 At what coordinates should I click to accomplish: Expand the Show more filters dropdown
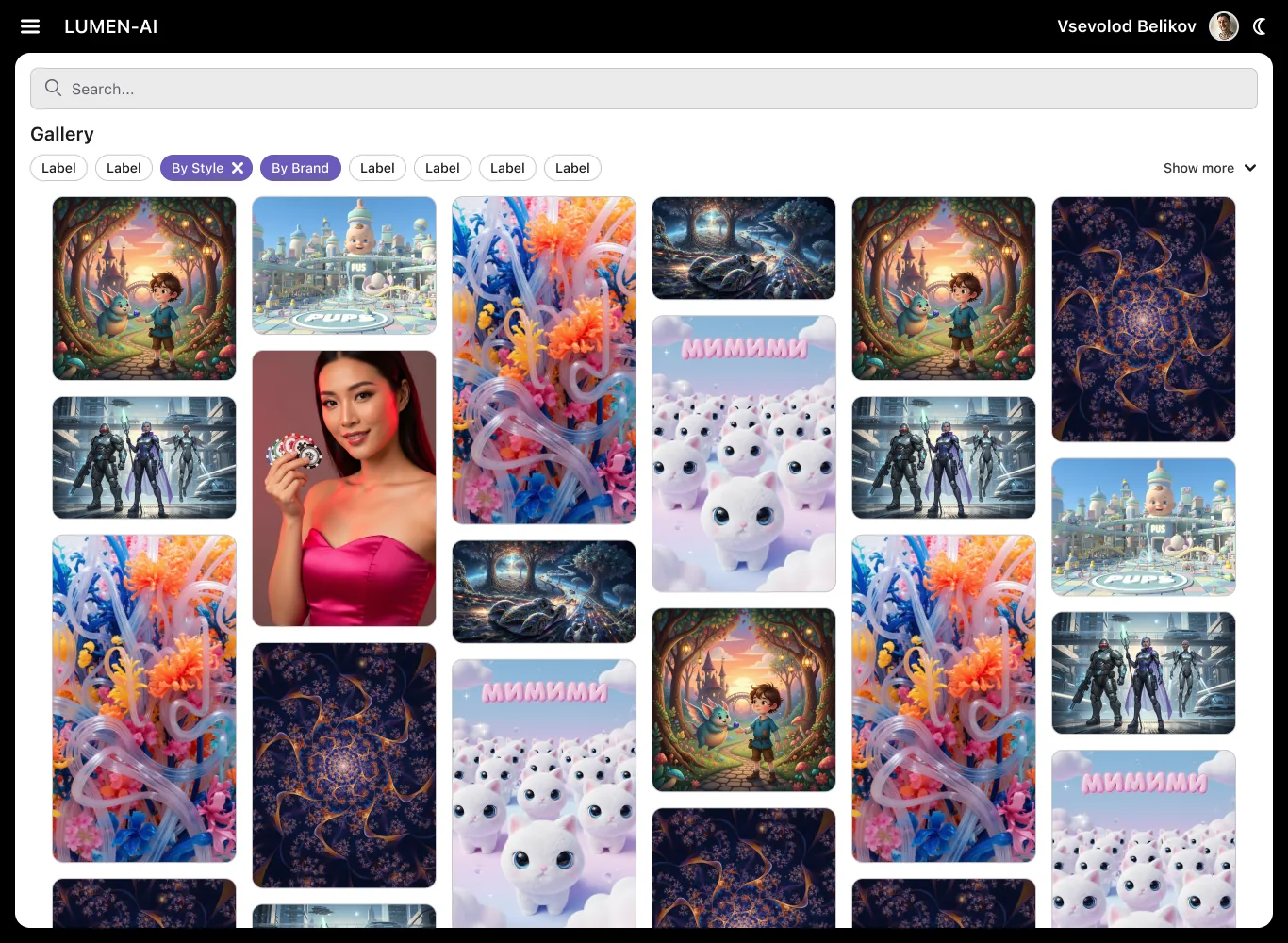[x=1210, y=168]
